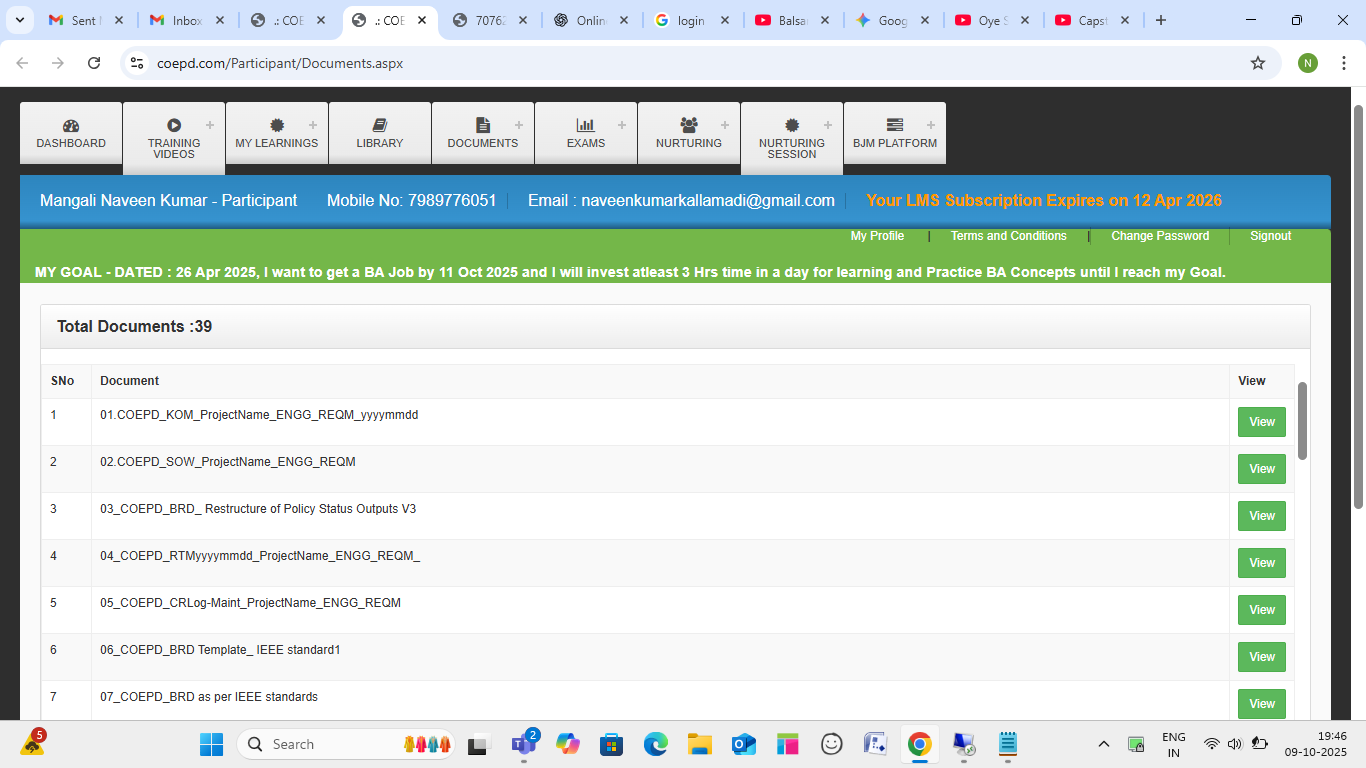Image resolution: width=1366 pixels, height=768 pixels.
Task: Expand the Documents menu plus sign
Action: [x=518, y=125]
